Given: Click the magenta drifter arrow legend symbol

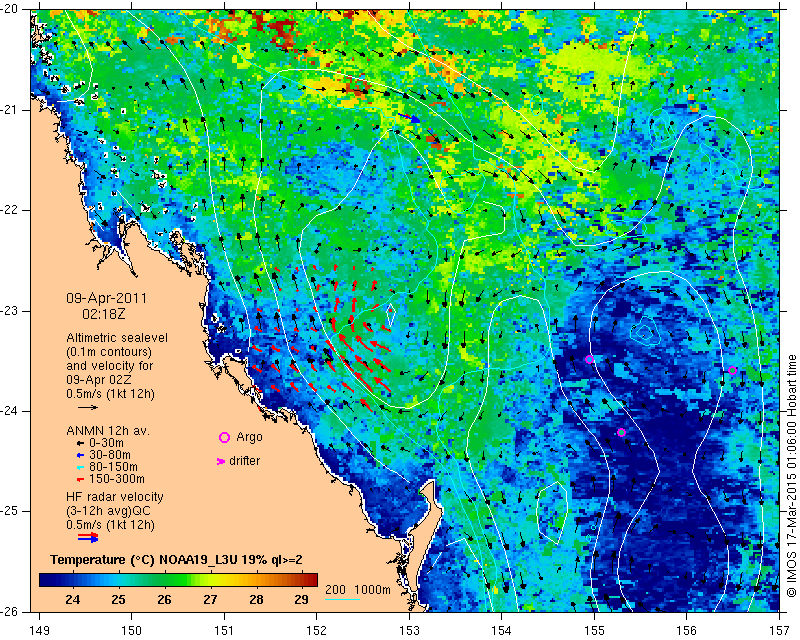Looking at the screenshot, I should point(221,461).
